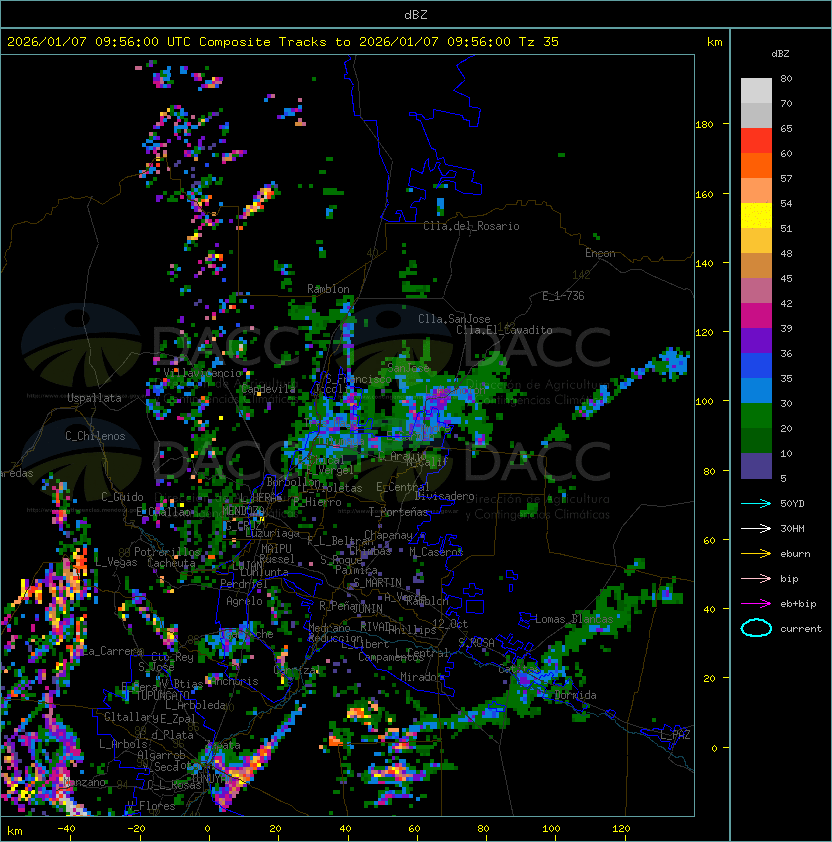Select the purple 36-39 dBZ swatch
The width and height of the screenshot is (832, 842).
(756, 340)
